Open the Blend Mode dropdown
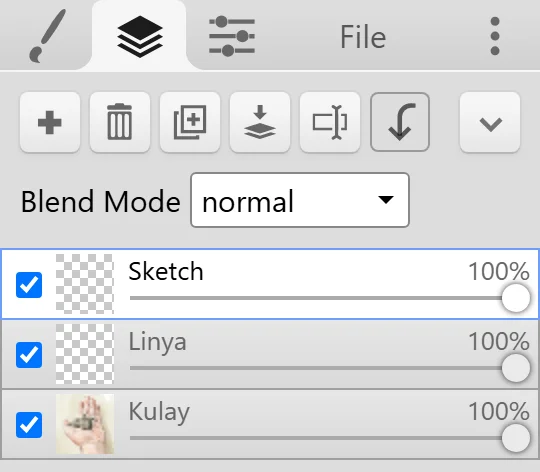Image resolution: width=540 pixels, height=472 pixels. pos(300,200)
